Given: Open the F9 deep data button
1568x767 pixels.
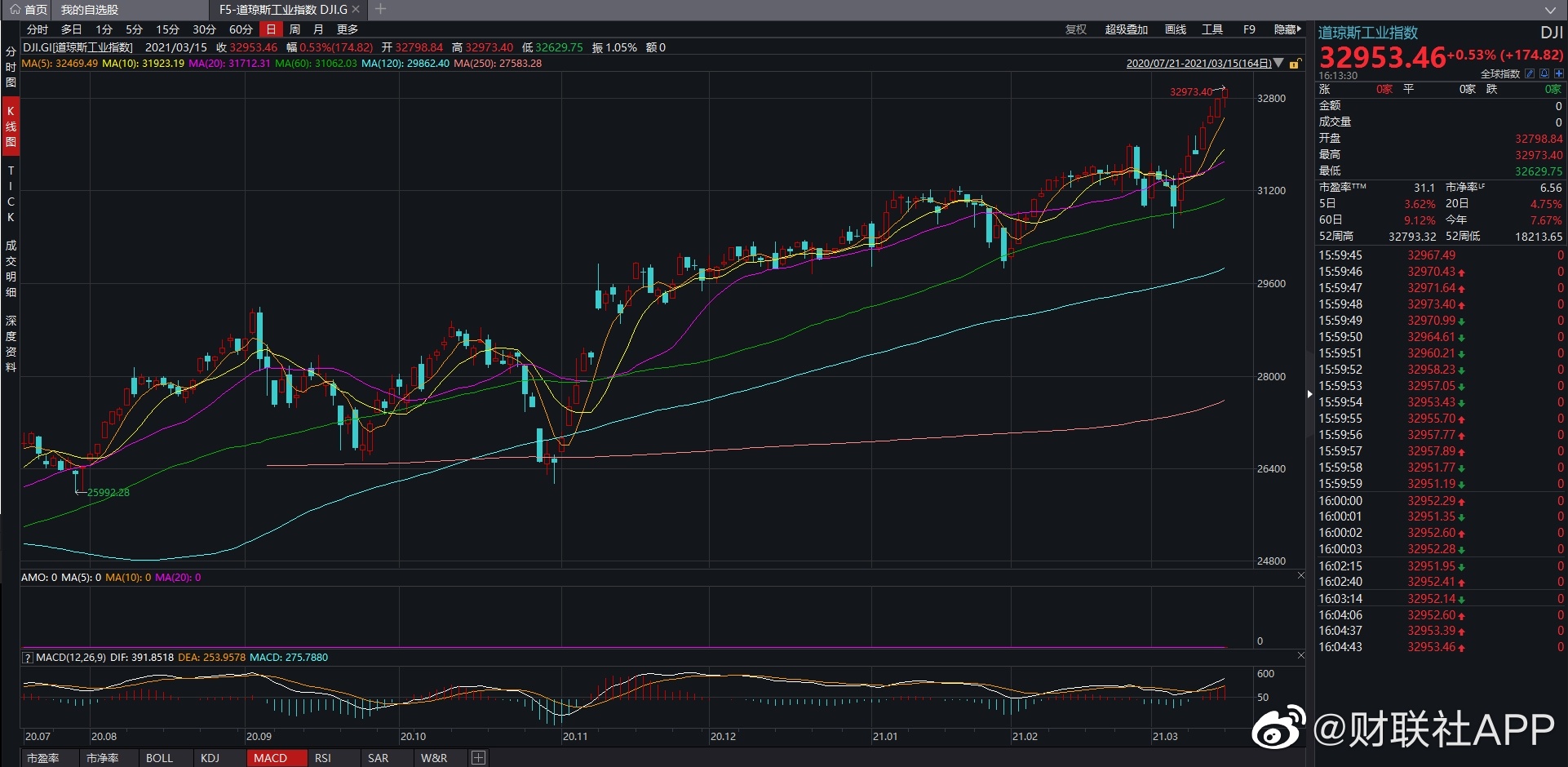Looking at the screenshot, I should (x=1249, y=29).
